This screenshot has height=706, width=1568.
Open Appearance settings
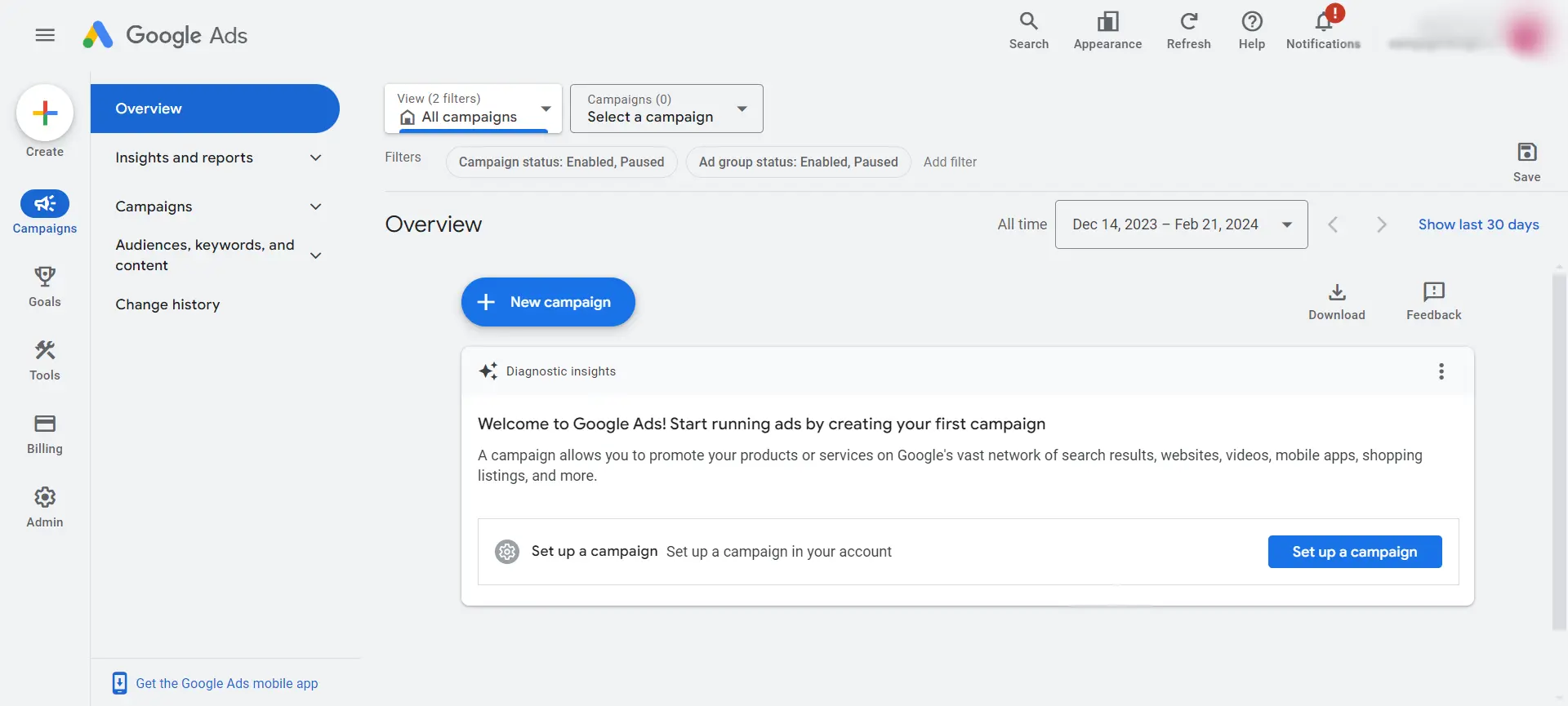(1107, 31)
